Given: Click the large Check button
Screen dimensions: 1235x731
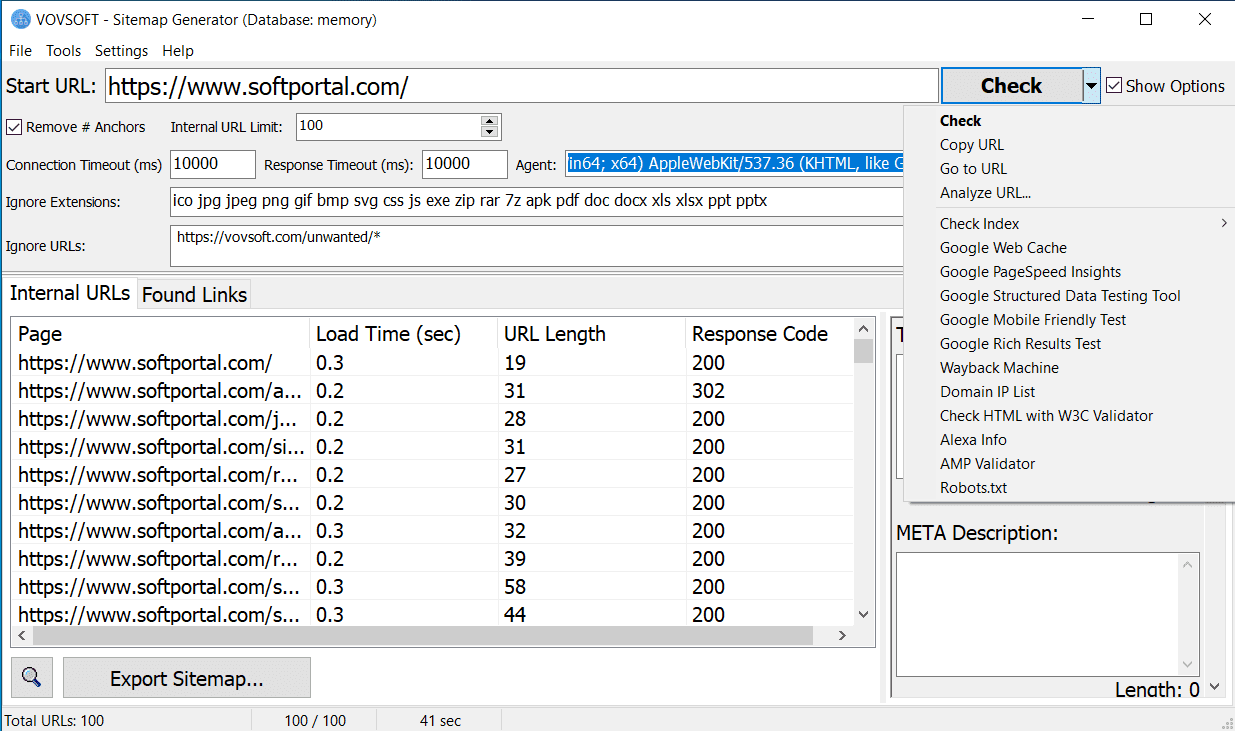Looking at the screenshot, I should [1011, 86].
